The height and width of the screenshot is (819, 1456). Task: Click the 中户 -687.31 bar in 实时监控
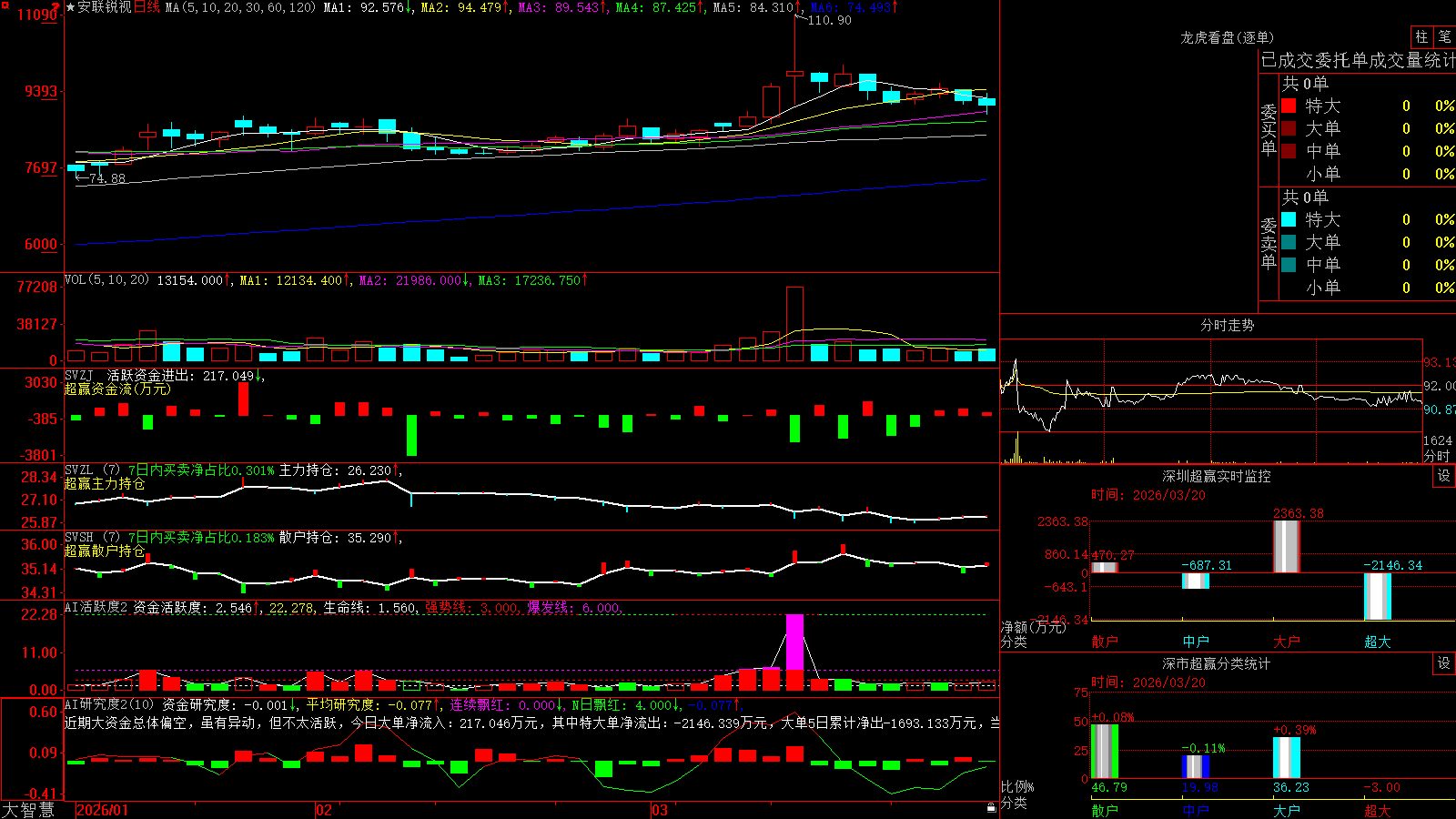point(1196,581)
